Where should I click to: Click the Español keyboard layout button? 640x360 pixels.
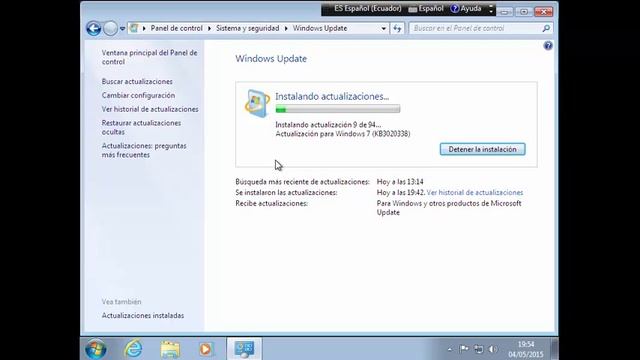coord(426,9)
